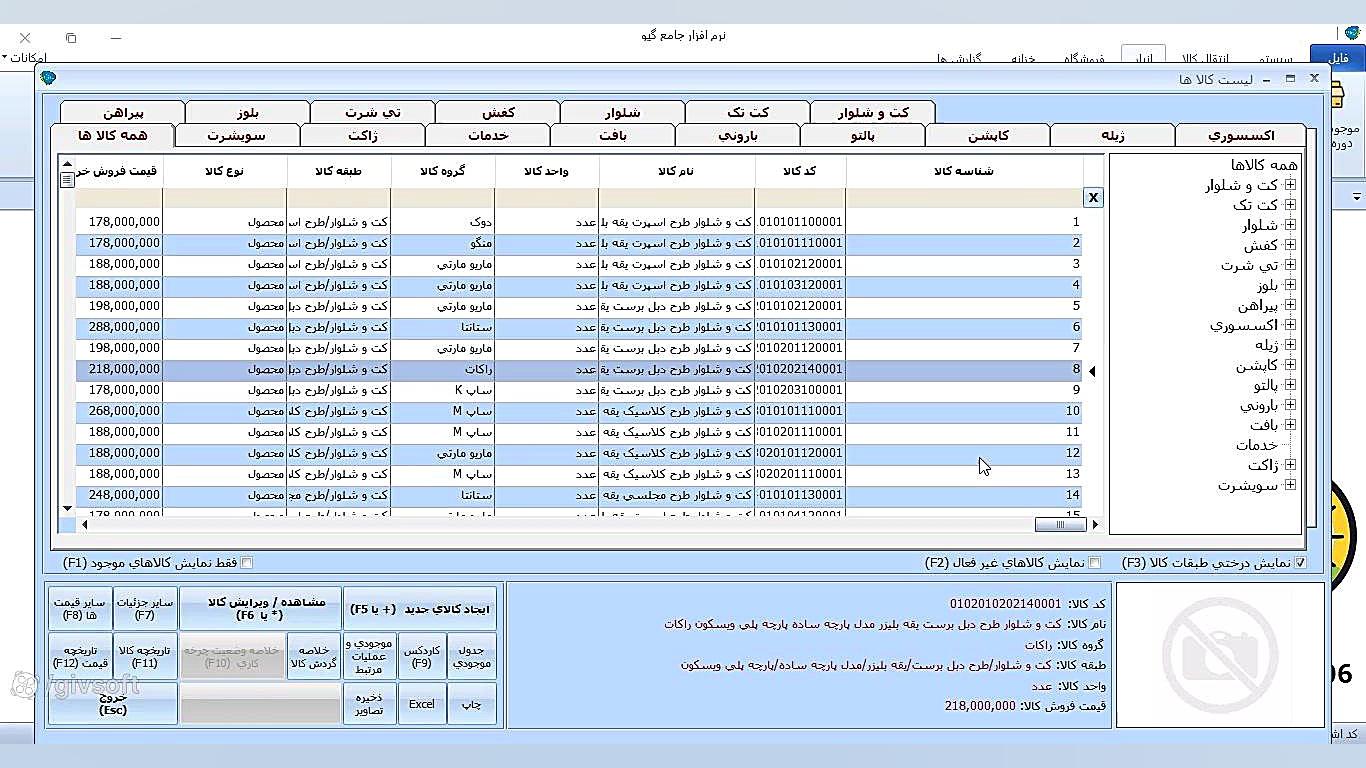Click 'مشاهده / ويرايش کالا' button
The image size is (1366, 768).
click(260, 608)
